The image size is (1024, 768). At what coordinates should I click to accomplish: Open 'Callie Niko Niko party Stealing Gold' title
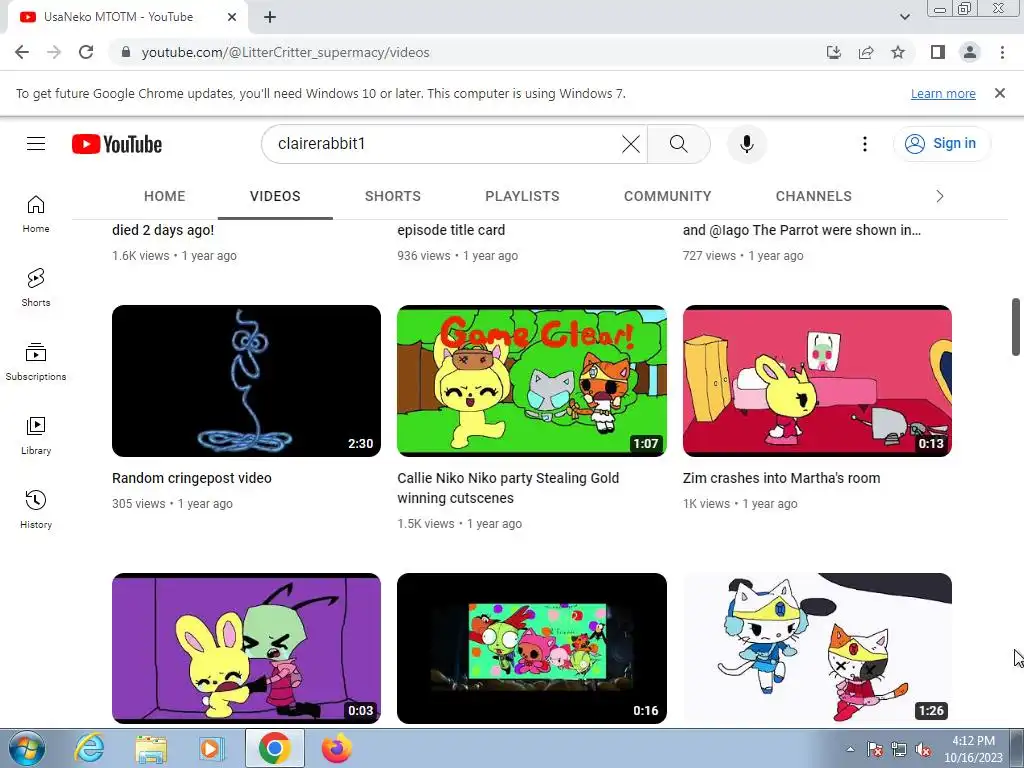tap(508, 488)
